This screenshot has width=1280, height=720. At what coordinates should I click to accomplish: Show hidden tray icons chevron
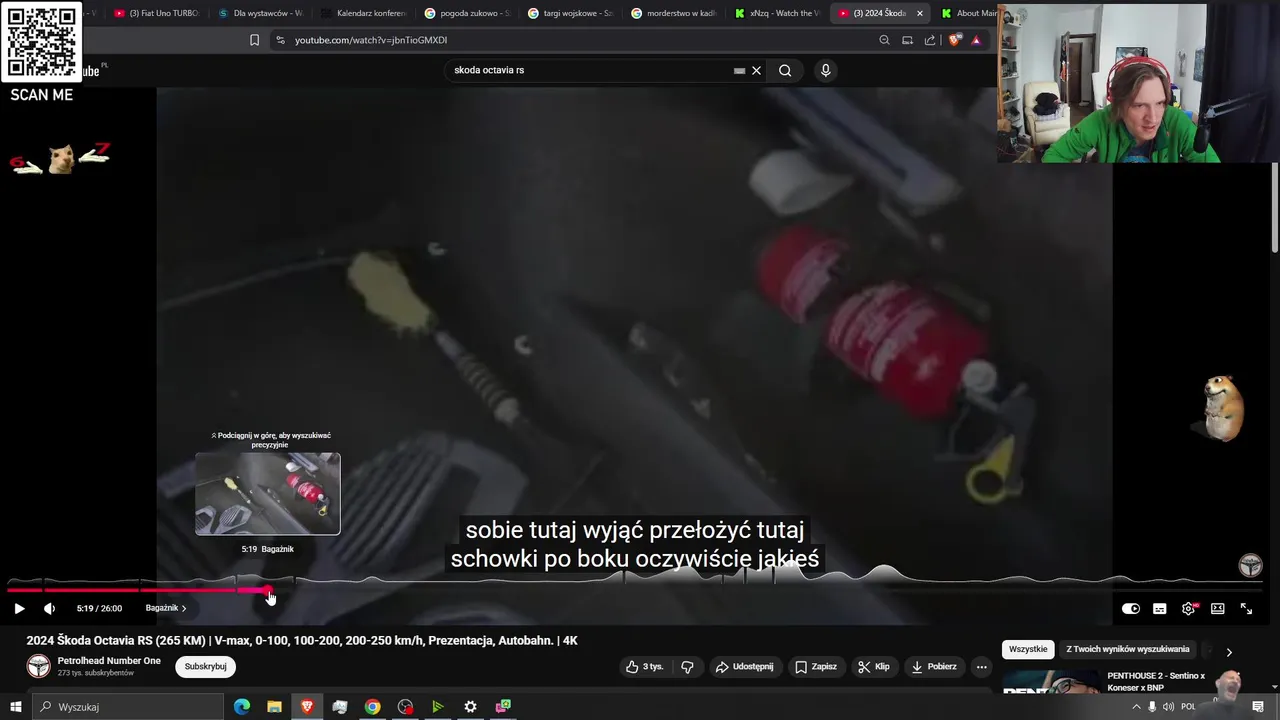[x=1135, y=707]
